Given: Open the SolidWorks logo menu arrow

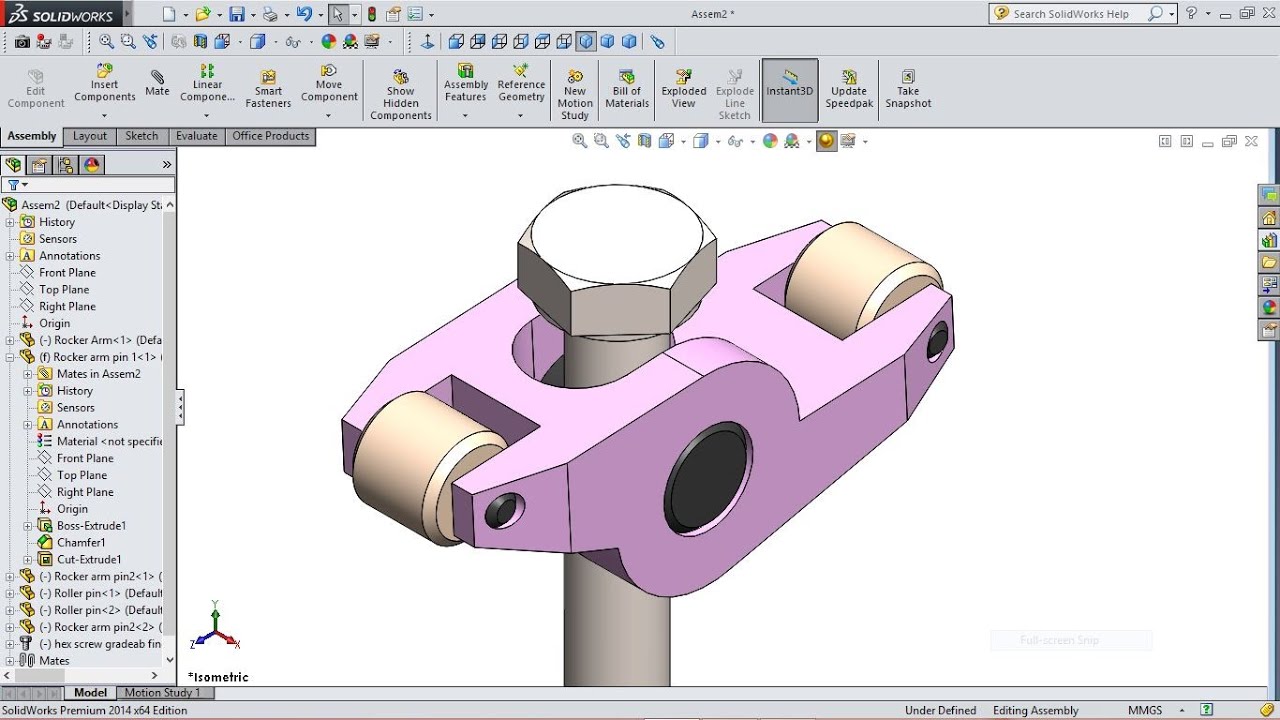Looking at the screenshot, I should click(x=126, y=15).
